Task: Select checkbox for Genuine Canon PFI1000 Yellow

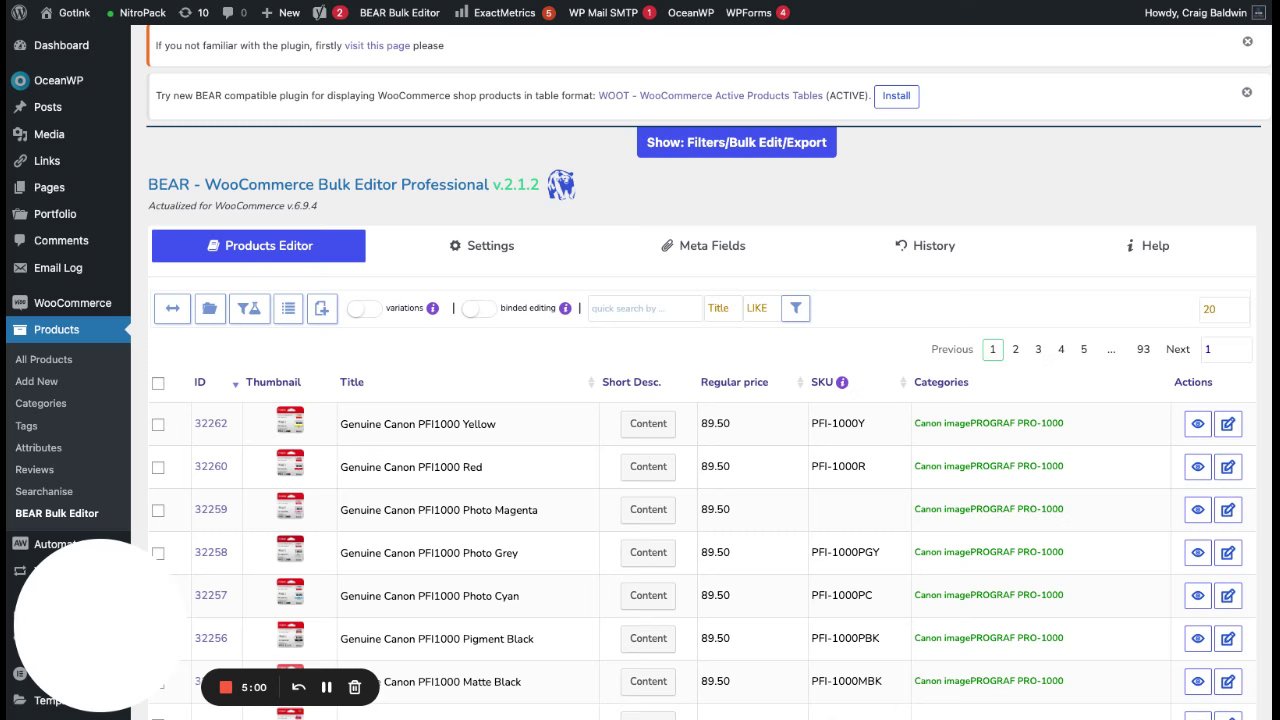Action: click(158, 424)
